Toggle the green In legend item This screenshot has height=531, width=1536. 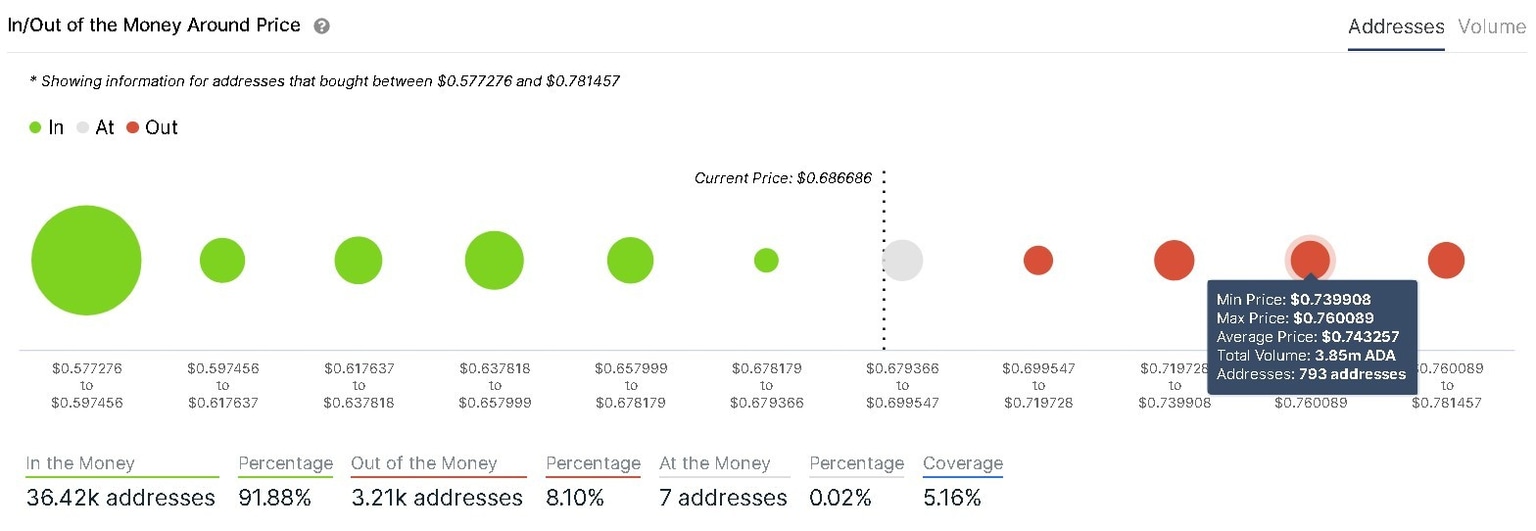pos(47,127)
